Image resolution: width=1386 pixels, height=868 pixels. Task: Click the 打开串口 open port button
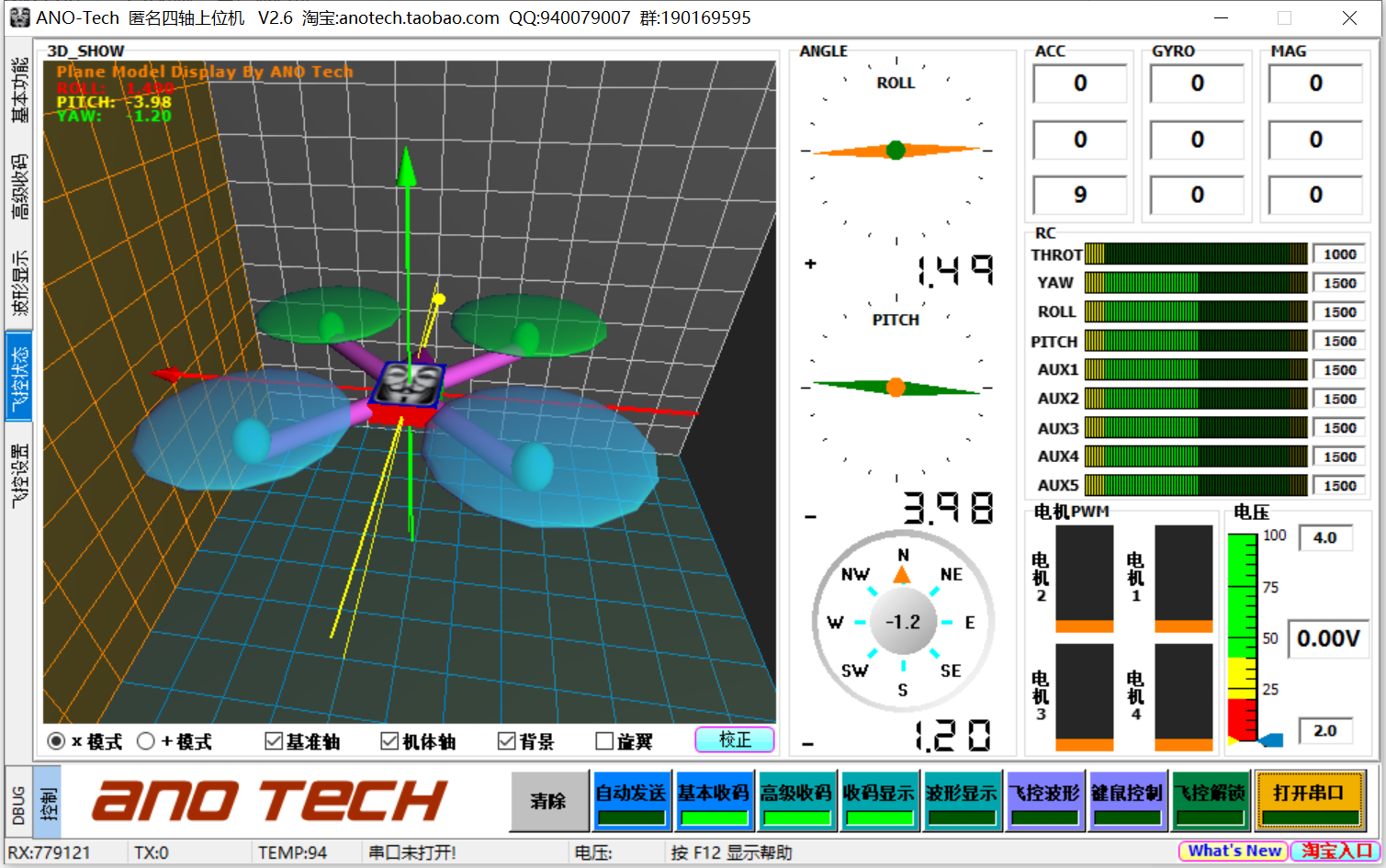(x=1309, y=801)
